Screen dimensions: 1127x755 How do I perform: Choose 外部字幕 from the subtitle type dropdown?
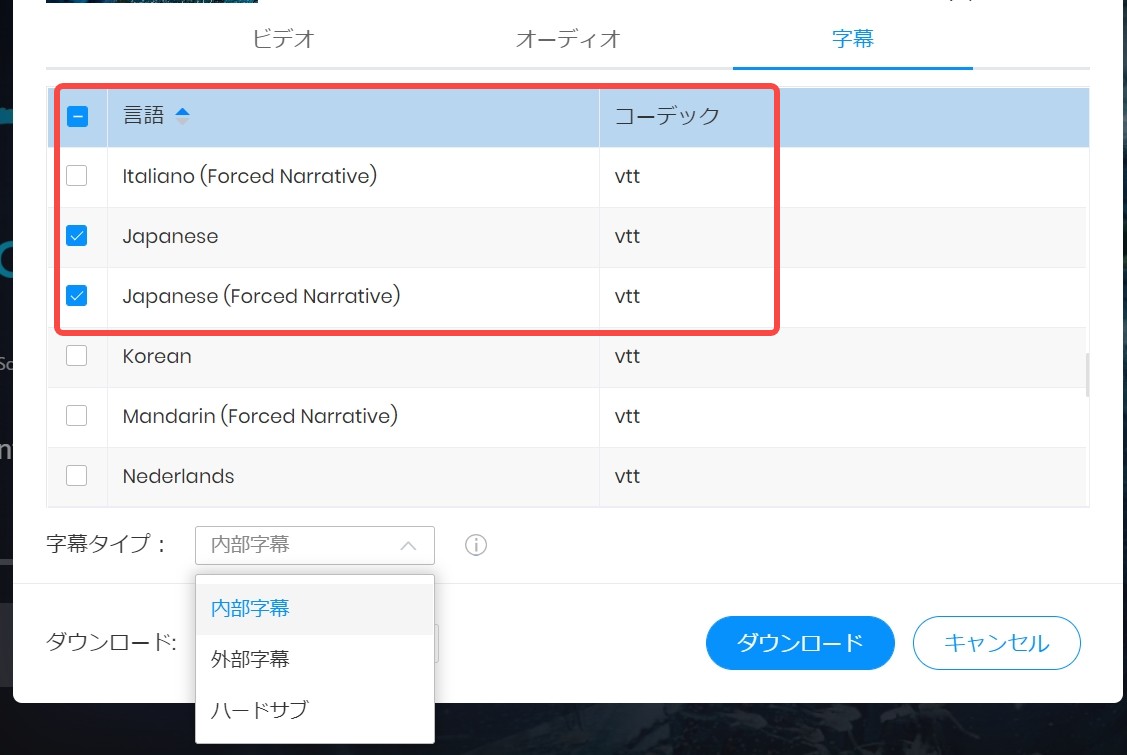248,659
